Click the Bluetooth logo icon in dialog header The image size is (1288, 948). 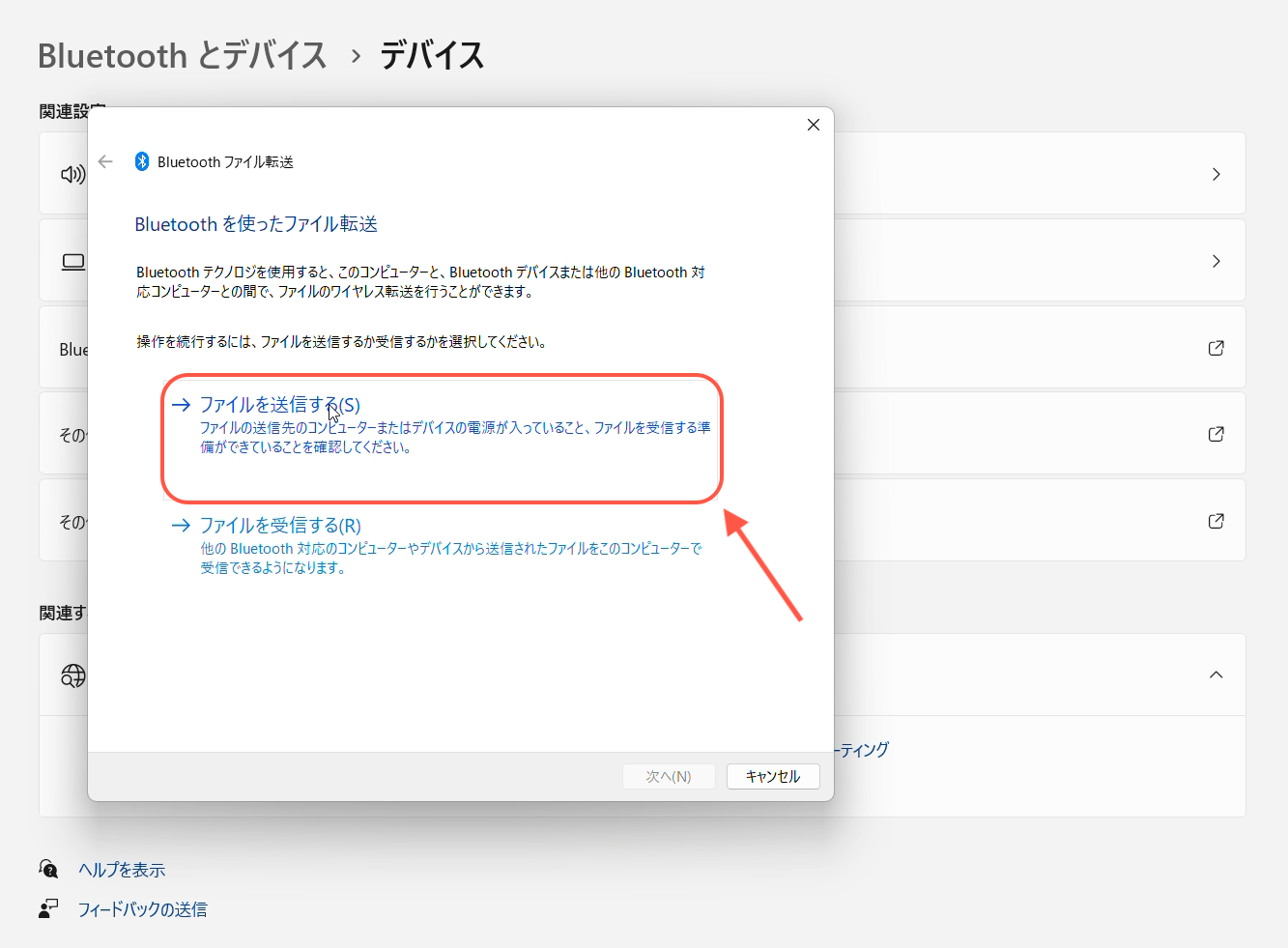click(142, 161)
